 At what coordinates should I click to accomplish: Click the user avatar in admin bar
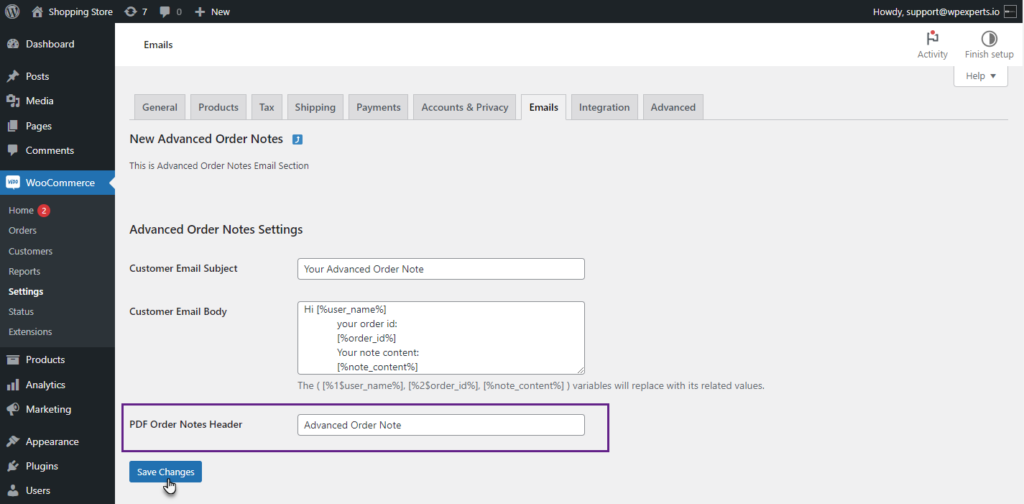1010,12
